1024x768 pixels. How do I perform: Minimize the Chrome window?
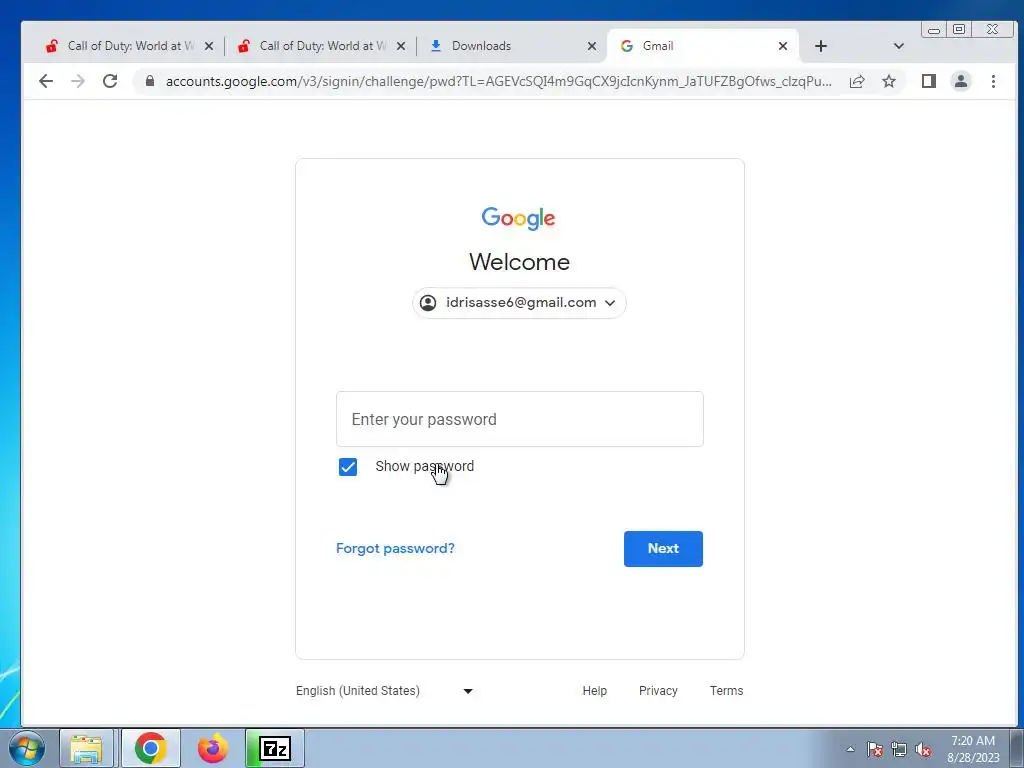coord(934,30)
